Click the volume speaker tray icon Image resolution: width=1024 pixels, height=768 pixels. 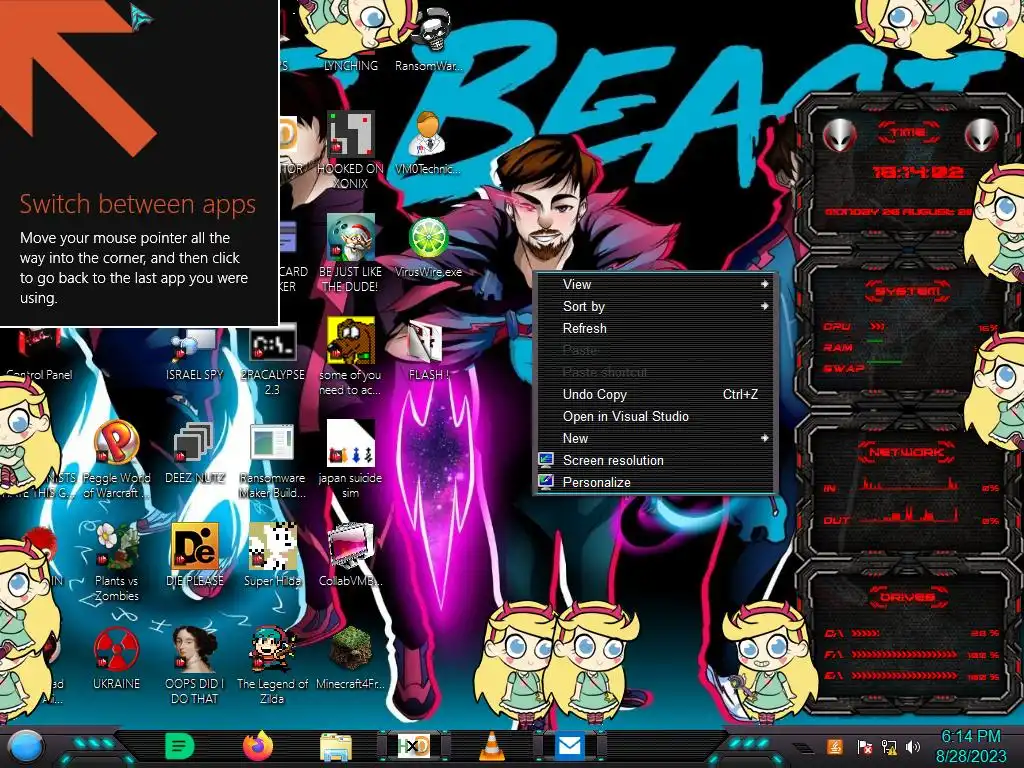tap(913, 747)
